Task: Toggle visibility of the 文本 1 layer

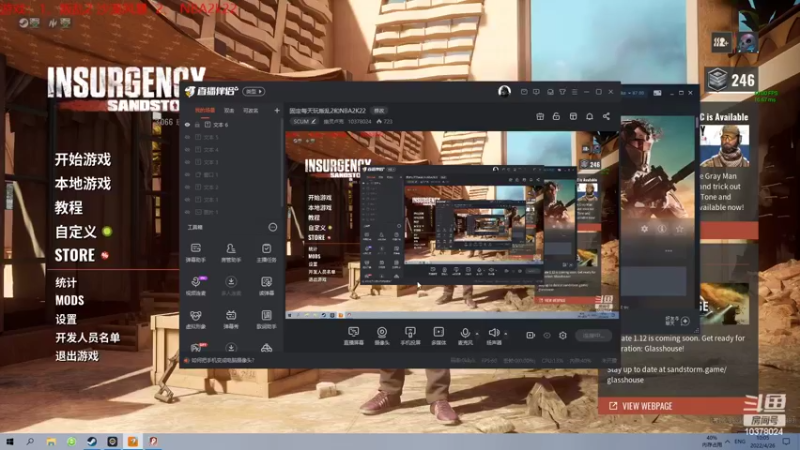Action: click(187, 199)
